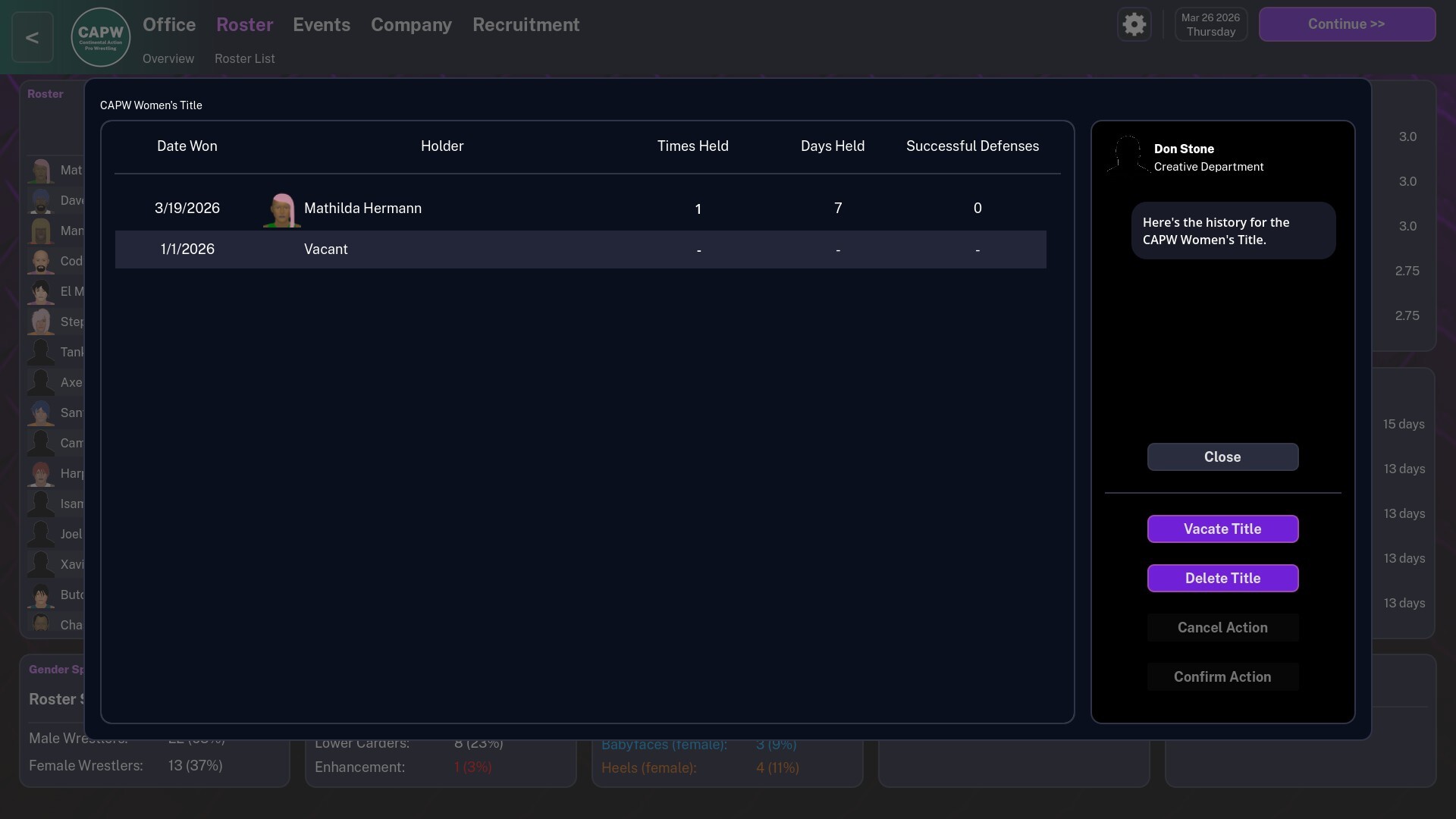Open the Events menu
This screenshot has height=819, width=1456.
coord(322,25)
